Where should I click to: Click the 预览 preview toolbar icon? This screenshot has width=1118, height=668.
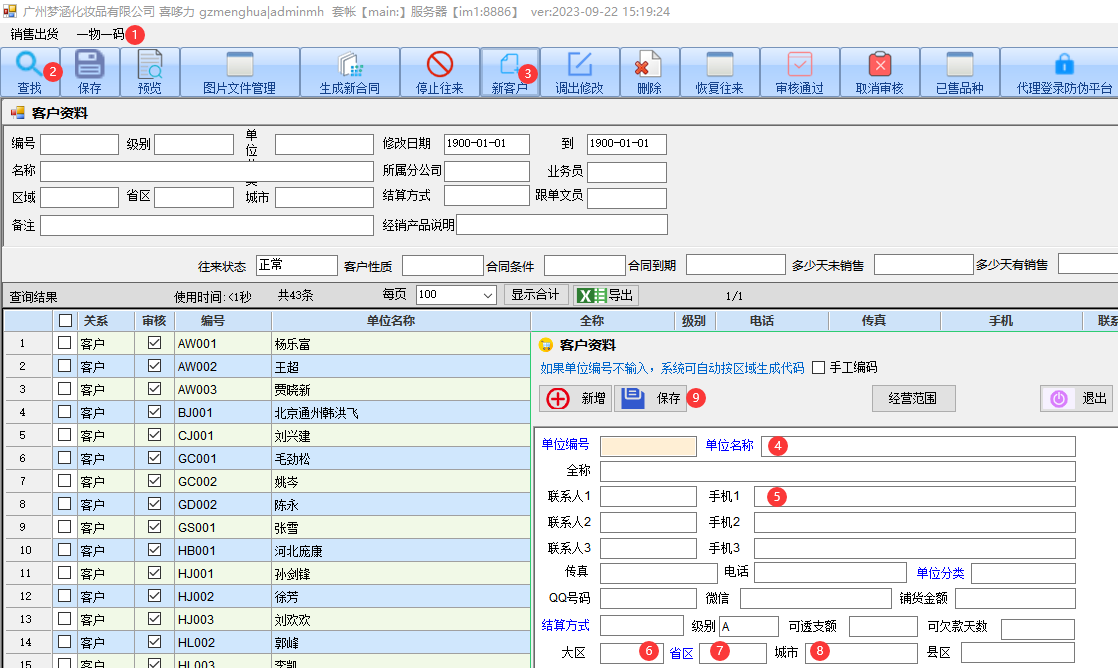point(149,66)
